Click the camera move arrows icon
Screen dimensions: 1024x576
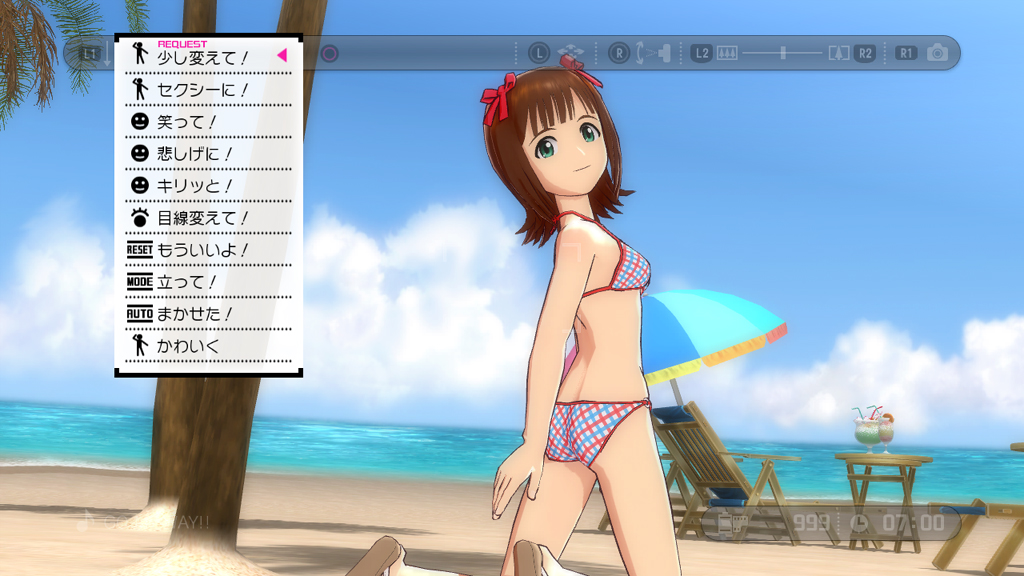click(570, 53)
